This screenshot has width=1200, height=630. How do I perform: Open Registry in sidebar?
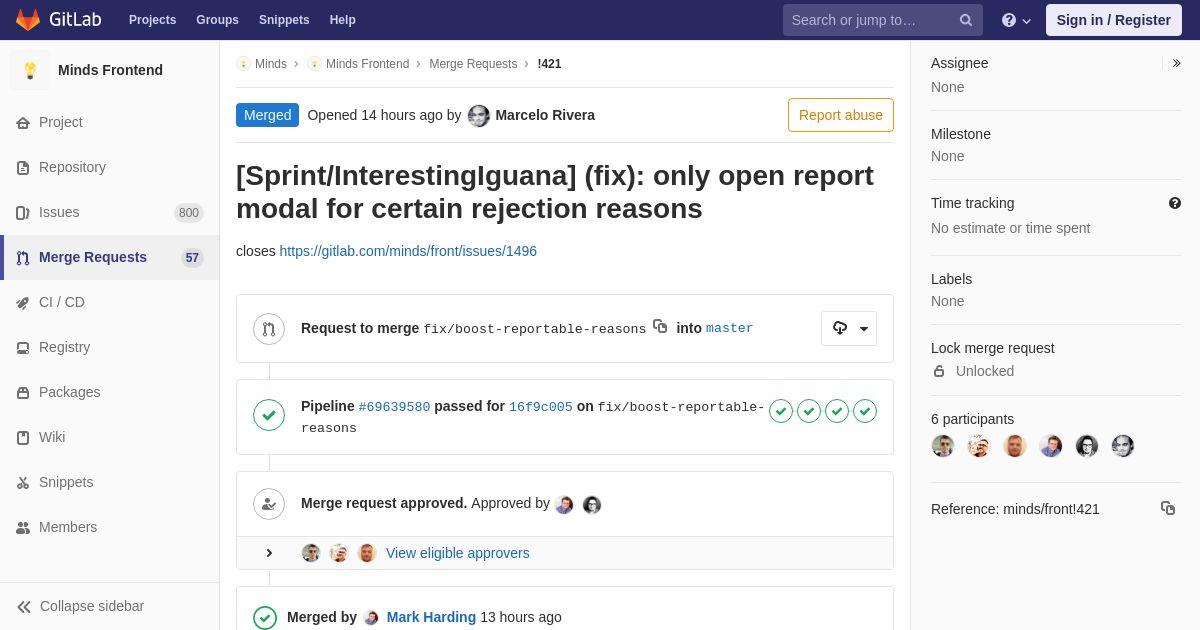[x=110, y=347]
